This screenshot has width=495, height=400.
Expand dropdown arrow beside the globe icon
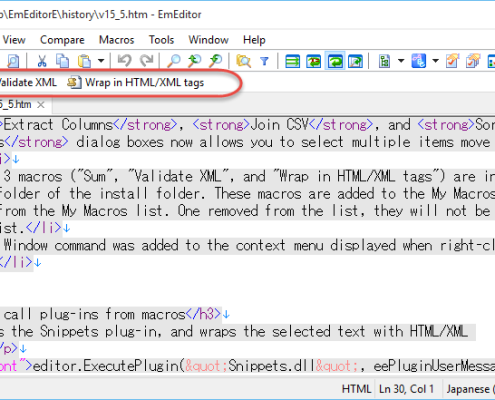click(x=435, y=61)
